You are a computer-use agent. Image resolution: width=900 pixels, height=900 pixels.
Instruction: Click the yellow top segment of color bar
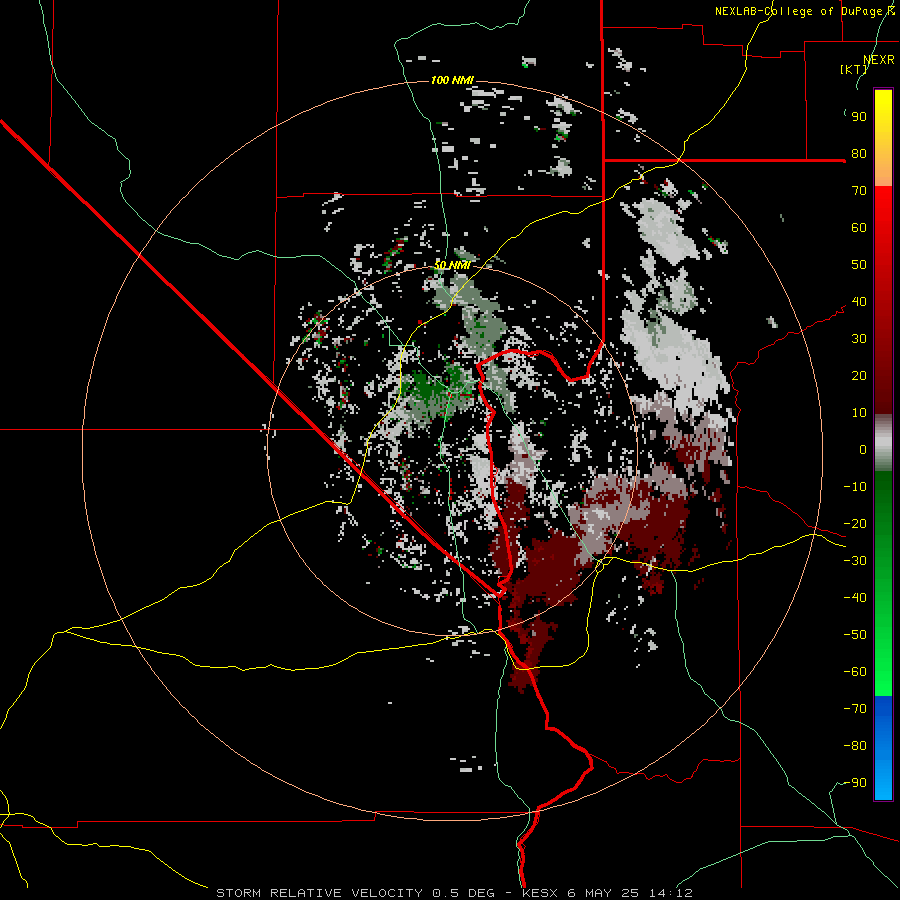tap(883, 138)
